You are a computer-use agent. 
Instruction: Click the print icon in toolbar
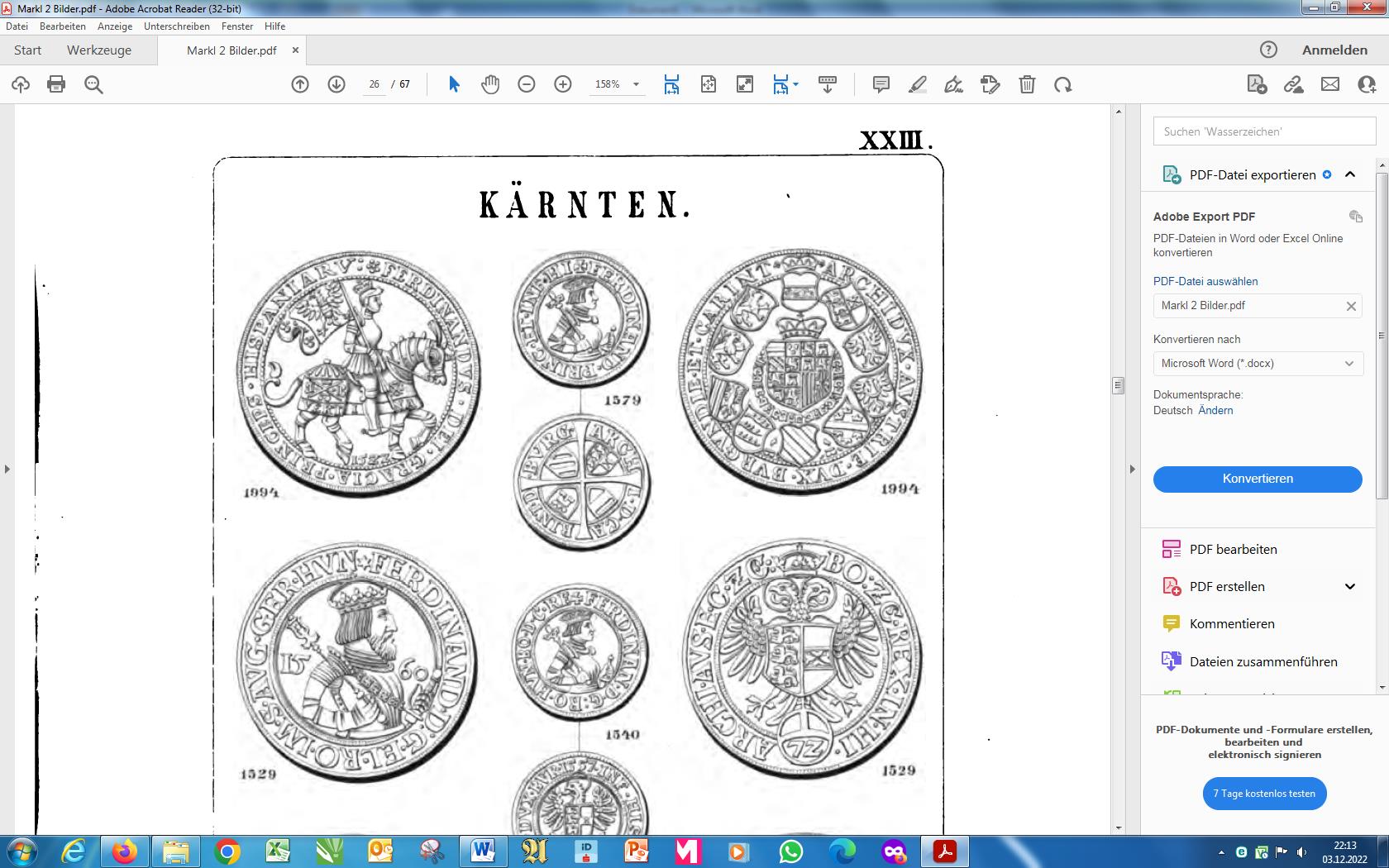[56, 84]
